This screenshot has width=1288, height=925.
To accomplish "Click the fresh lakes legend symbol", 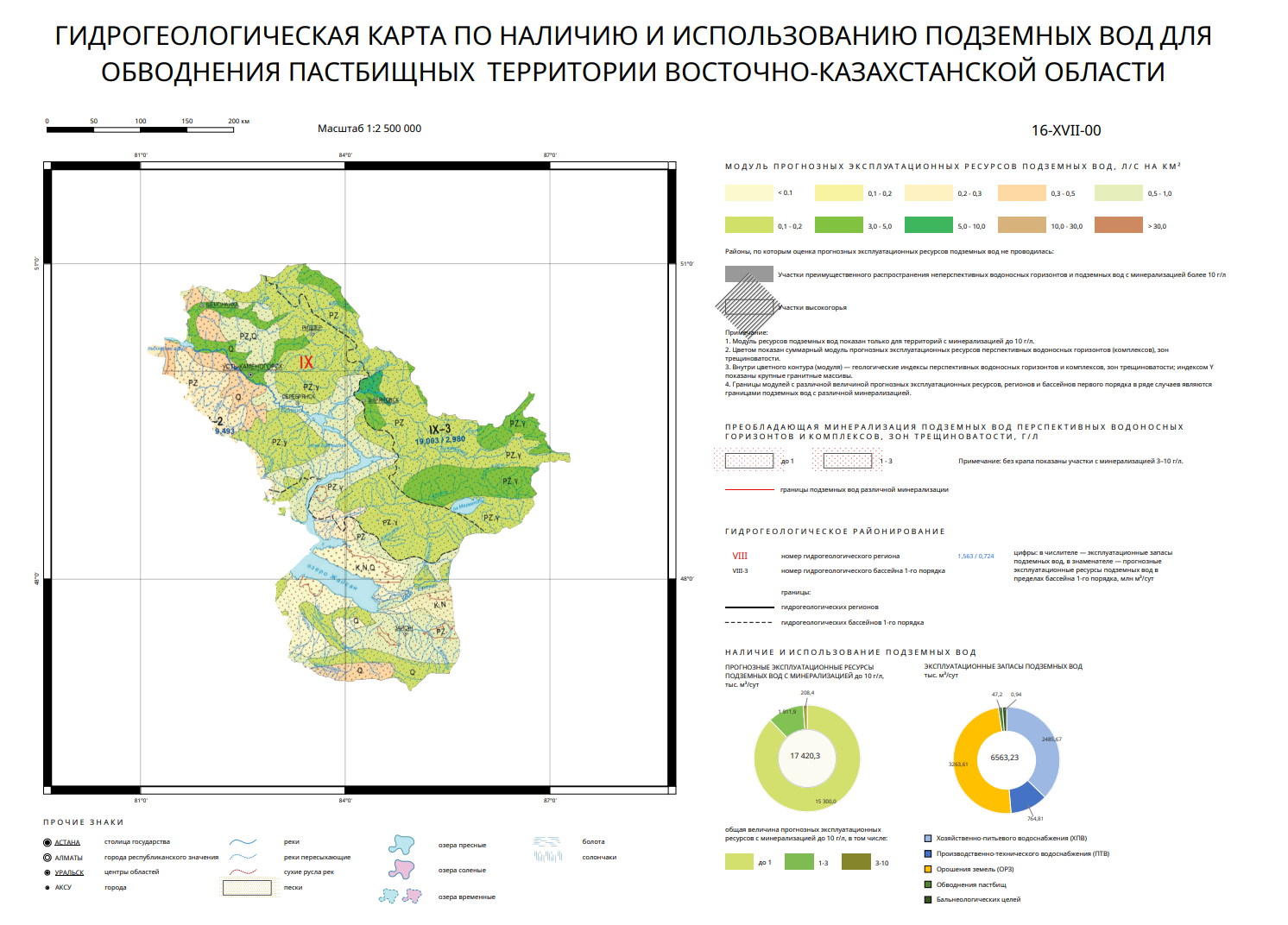I will click(x=401, y=844).
